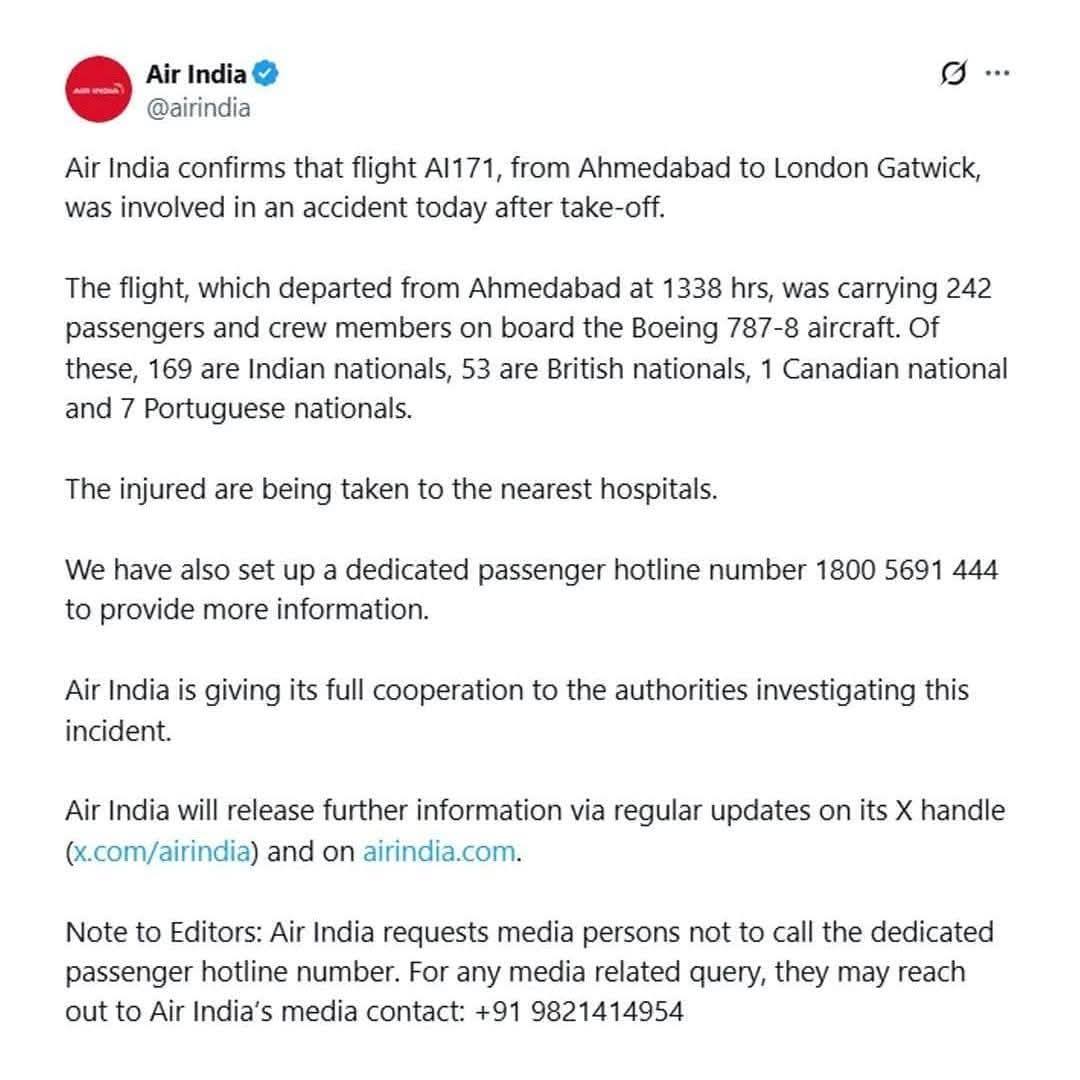This screenshot has width=1080, height=1080.
Task: Open the Grok slashed-circle icon
Action: coord(955,73)
